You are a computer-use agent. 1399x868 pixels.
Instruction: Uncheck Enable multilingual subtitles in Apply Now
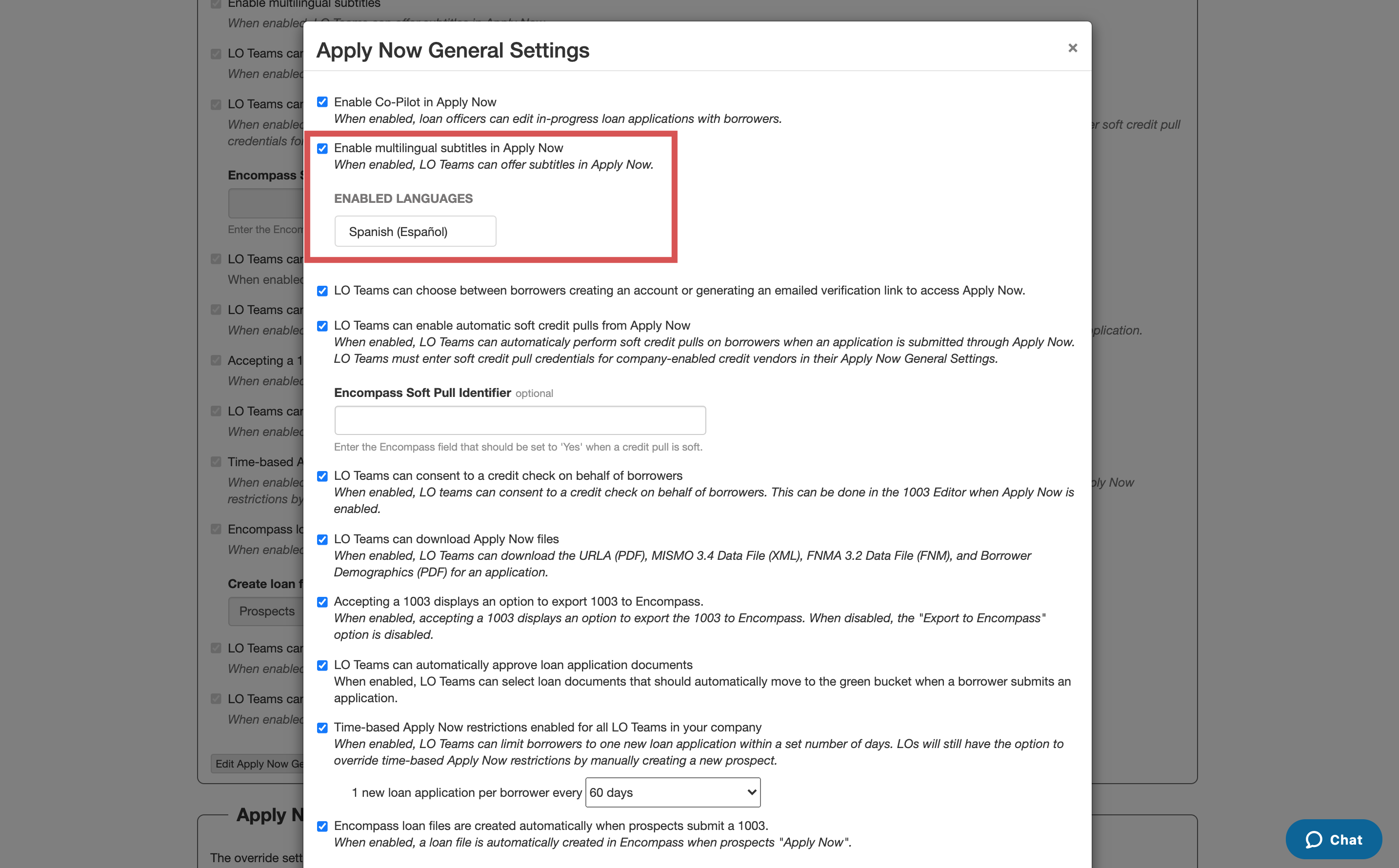point(322,149)
